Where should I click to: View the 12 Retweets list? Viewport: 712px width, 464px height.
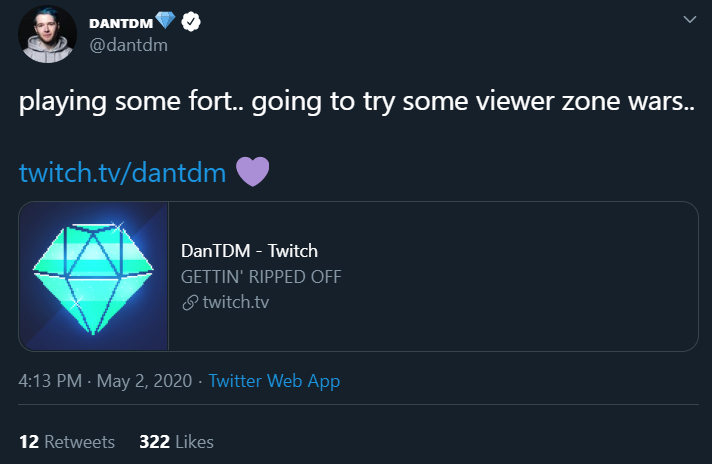click(x=67, y=441)
